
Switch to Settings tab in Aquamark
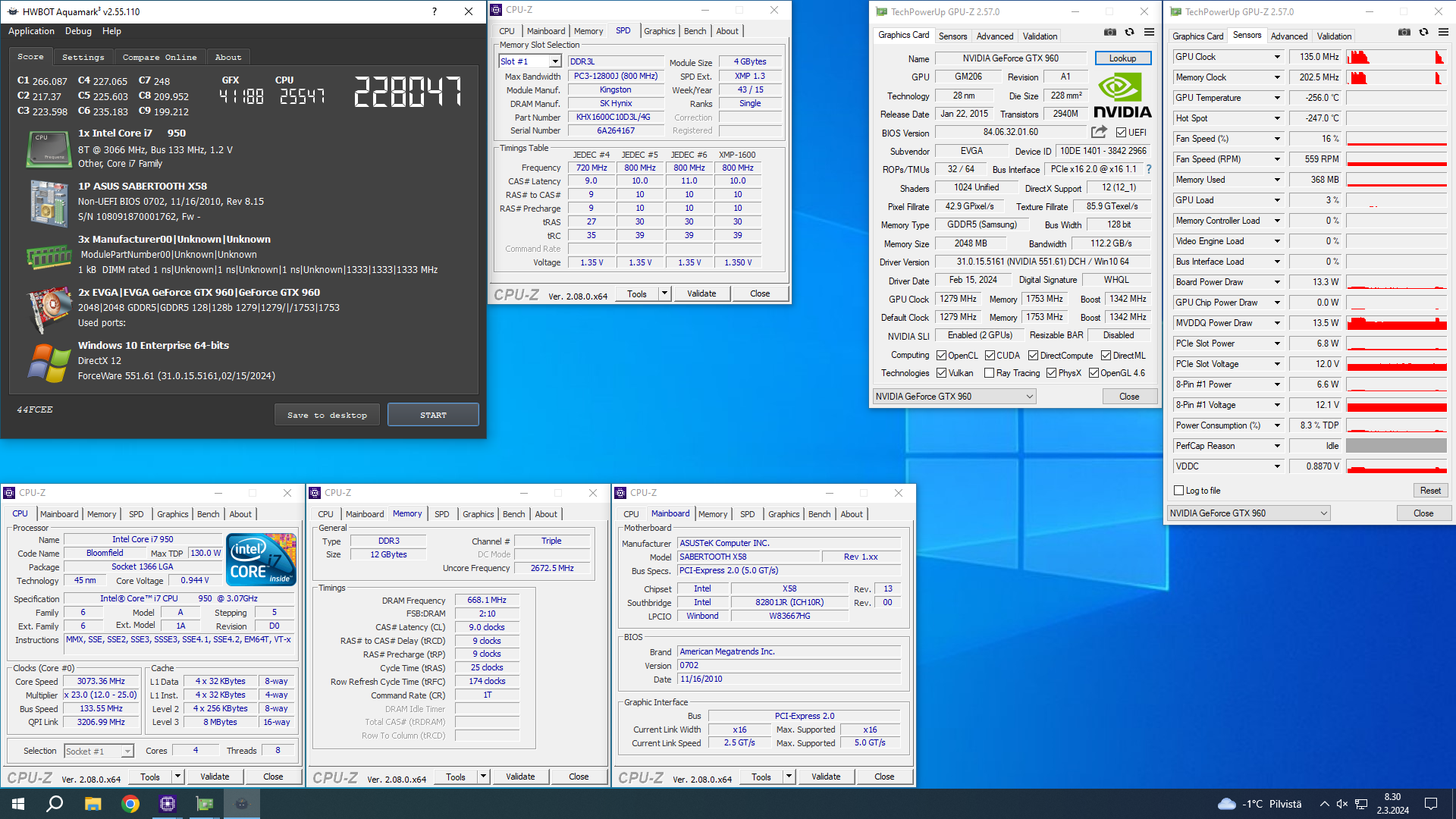[x=83, y=58]
